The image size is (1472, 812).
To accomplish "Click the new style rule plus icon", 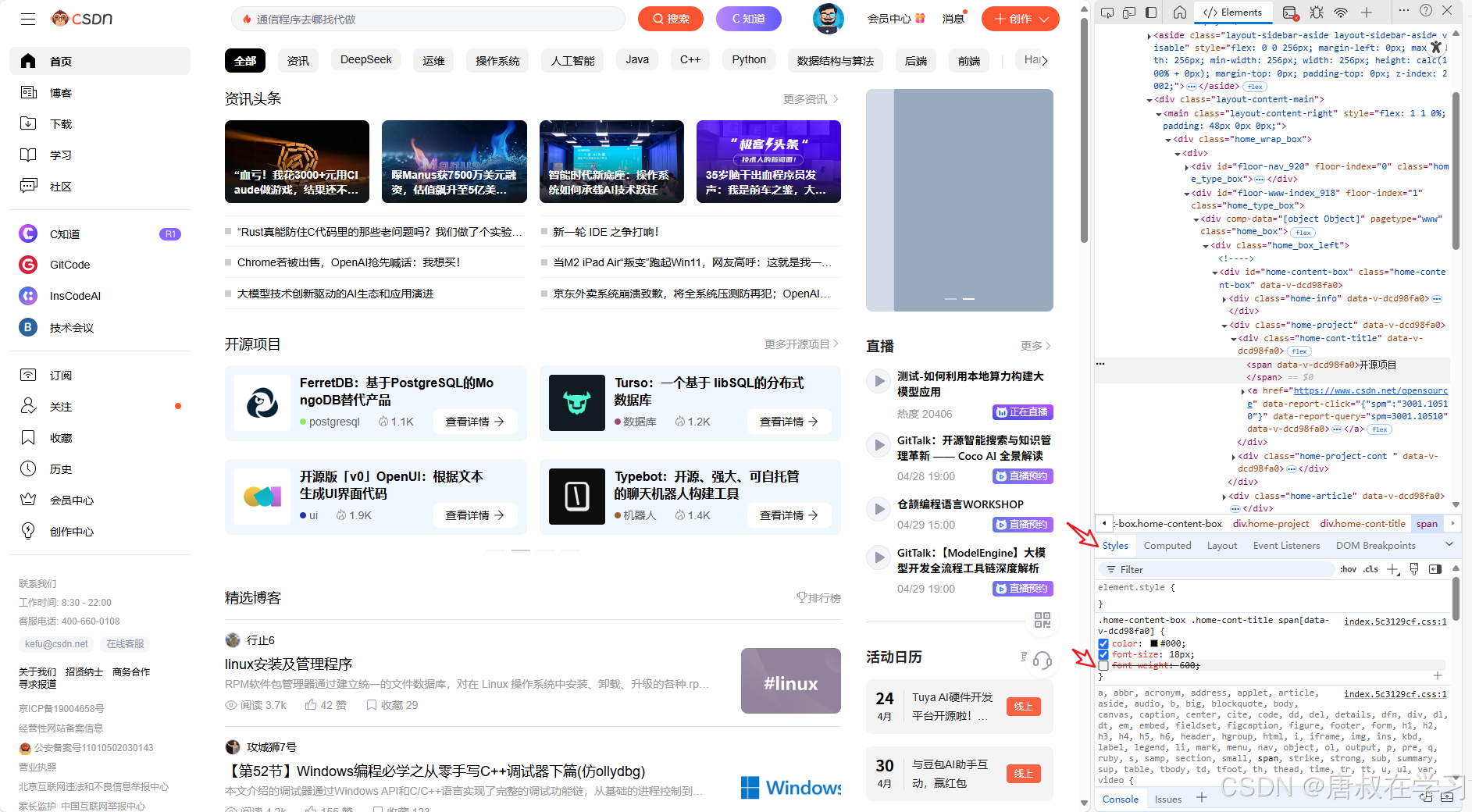I will [x=1393, y=569].
